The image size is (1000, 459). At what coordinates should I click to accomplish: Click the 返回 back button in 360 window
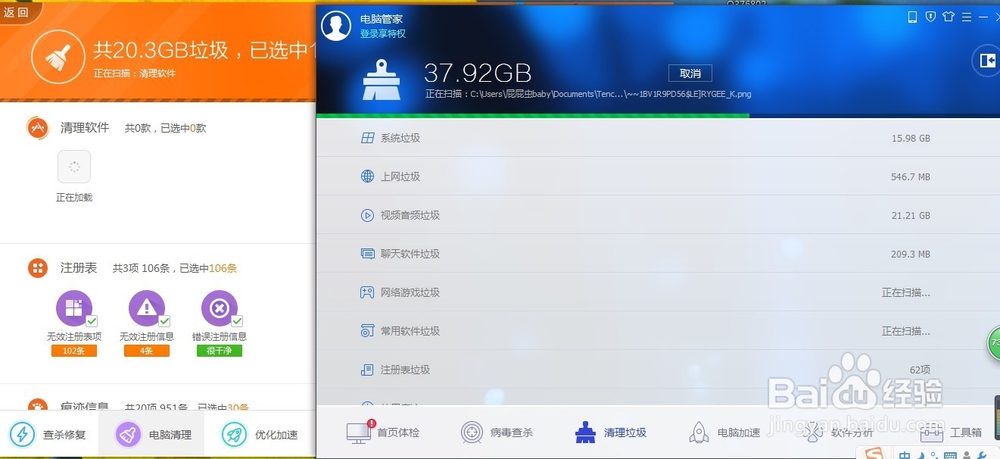click(x=17, y=12)
